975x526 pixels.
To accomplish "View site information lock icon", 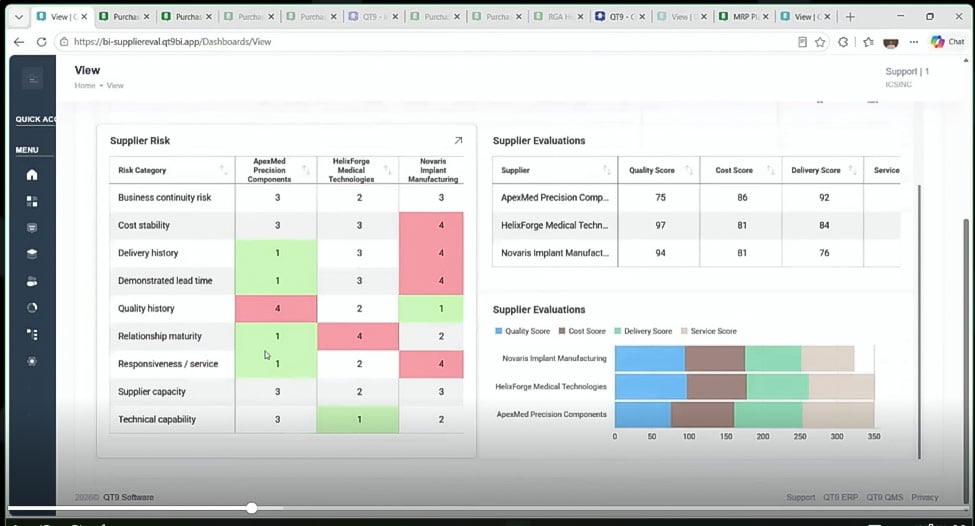I will [x=63, y=42].
